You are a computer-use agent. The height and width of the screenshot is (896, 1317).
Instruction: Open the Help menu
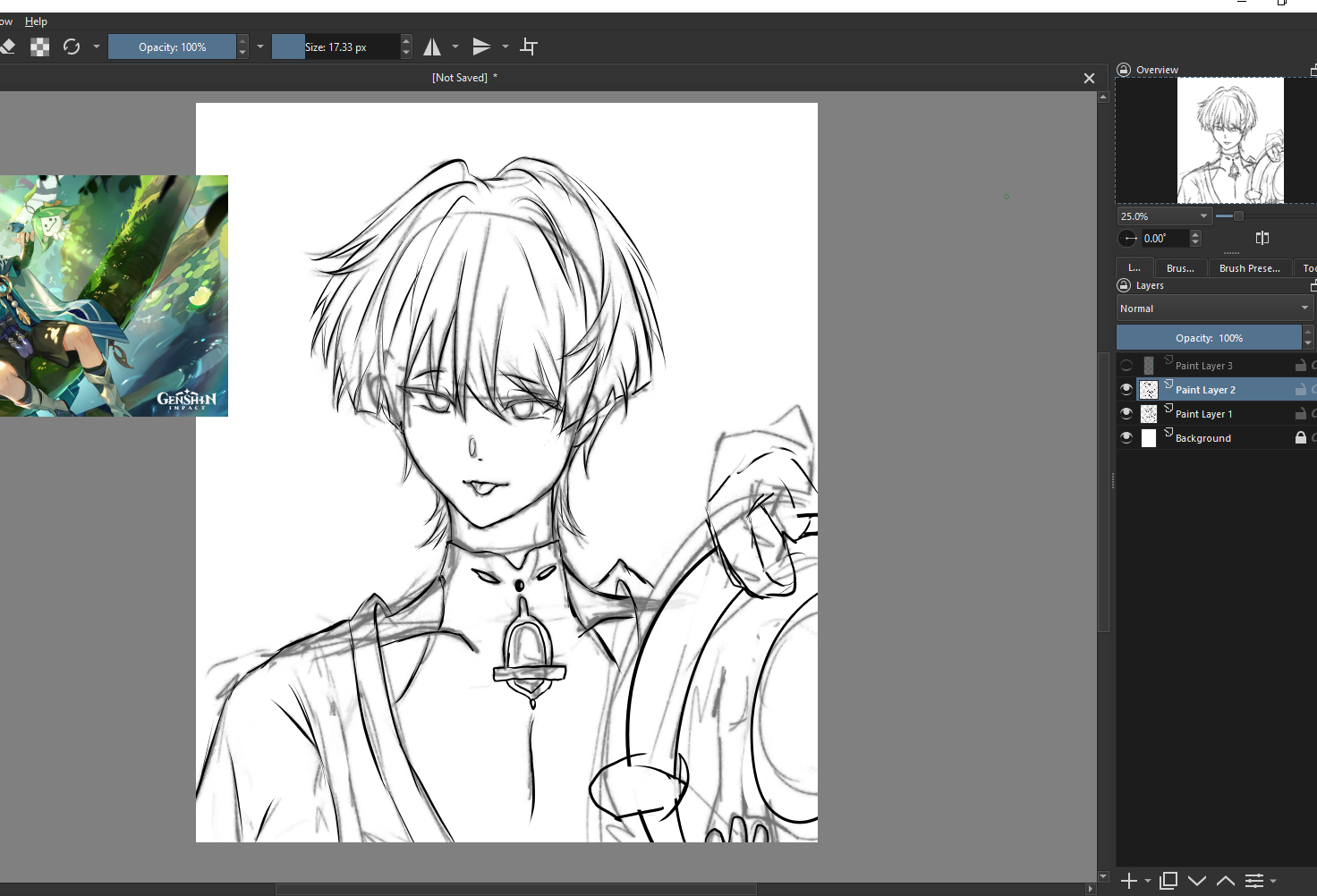click(36, 21)
